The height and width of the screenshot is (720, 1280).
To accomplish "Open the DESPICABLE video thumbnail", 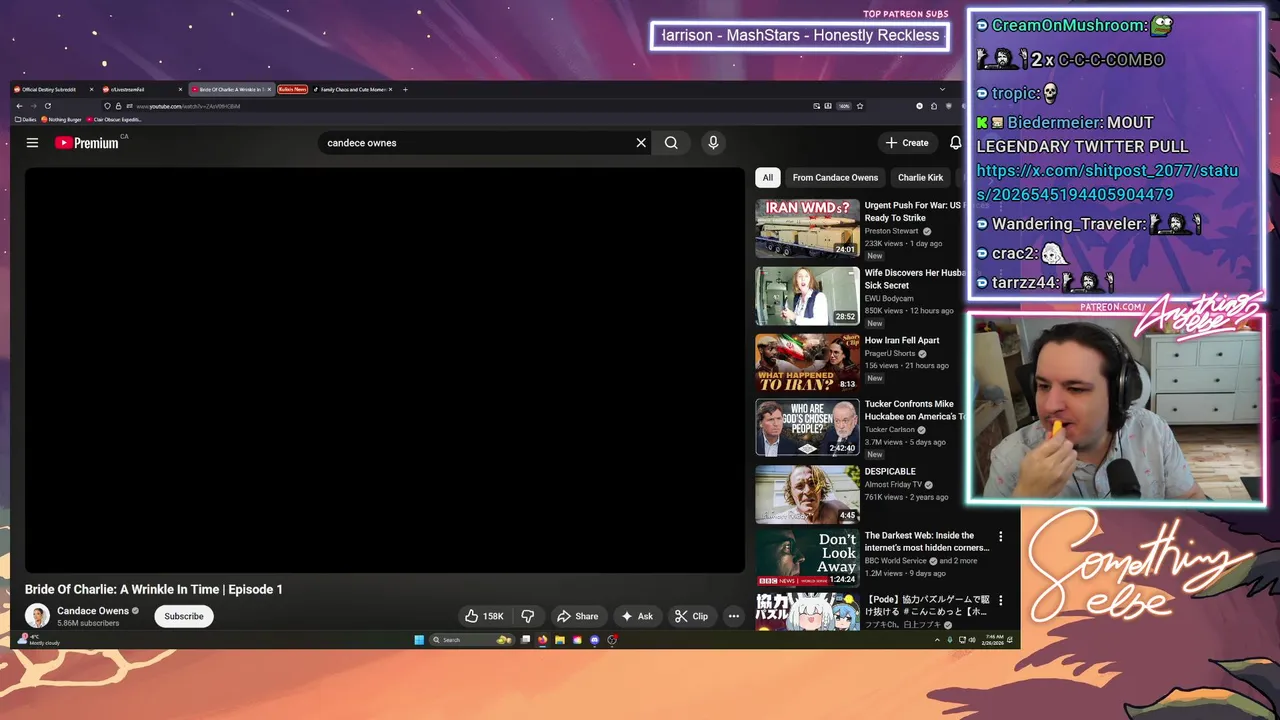I will (x=807, y=494).
